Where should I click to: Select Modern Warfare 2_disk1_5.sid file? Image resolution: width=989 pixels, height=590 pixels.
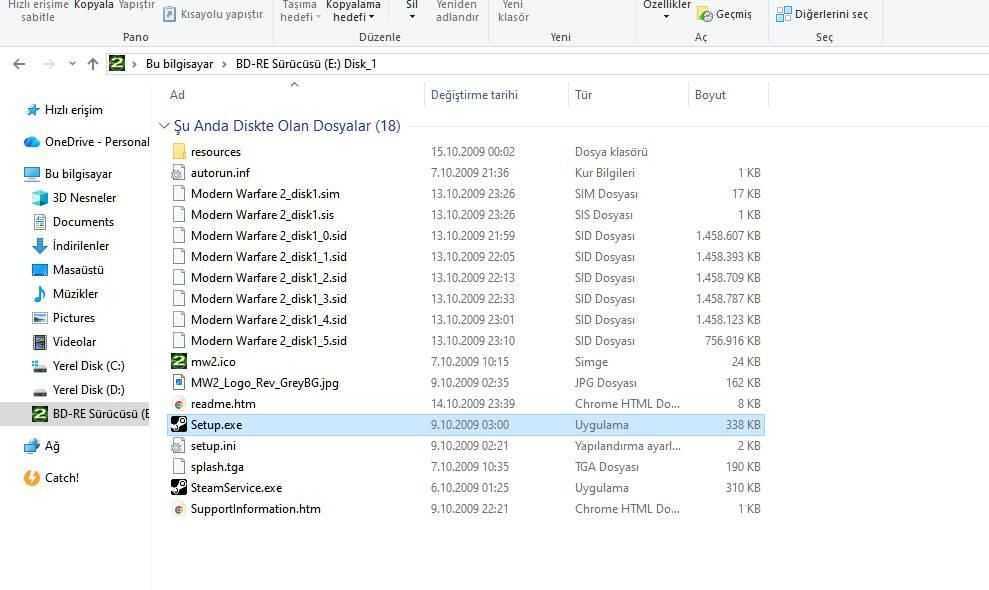[269, 341]
